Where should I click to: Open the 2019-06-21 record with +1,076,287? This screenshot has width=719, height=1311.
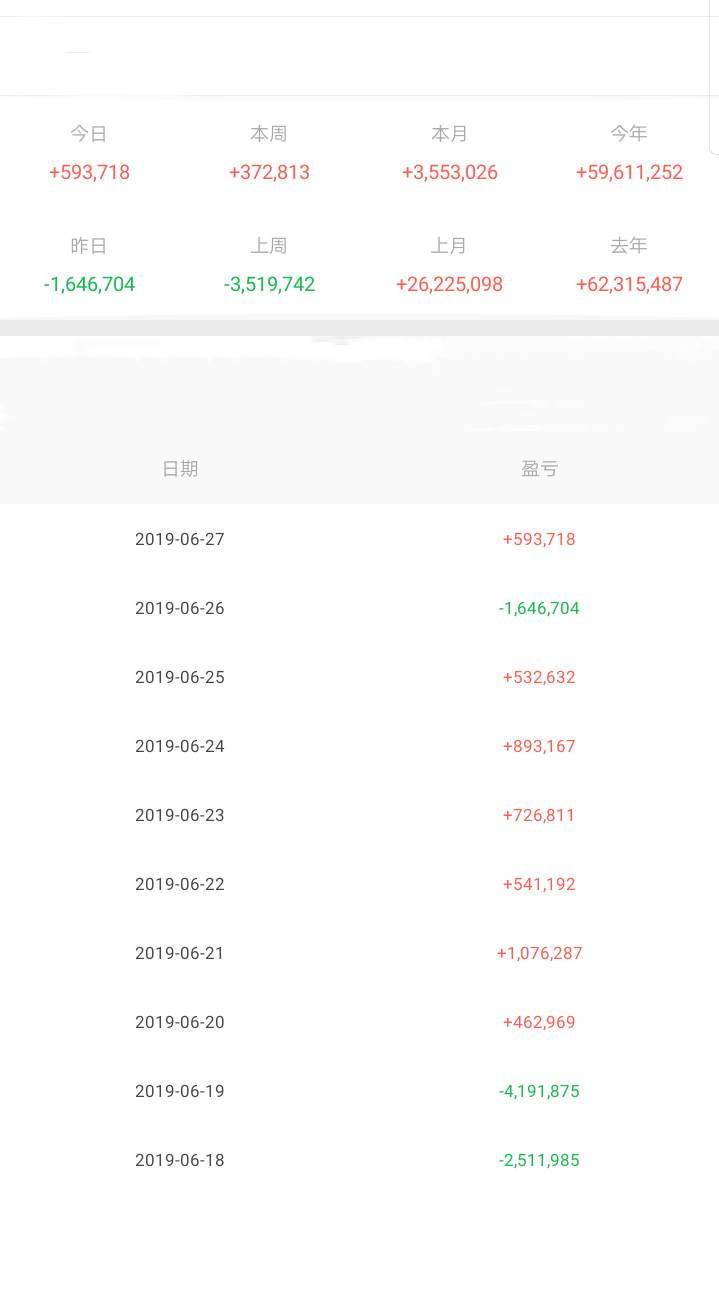359,953
